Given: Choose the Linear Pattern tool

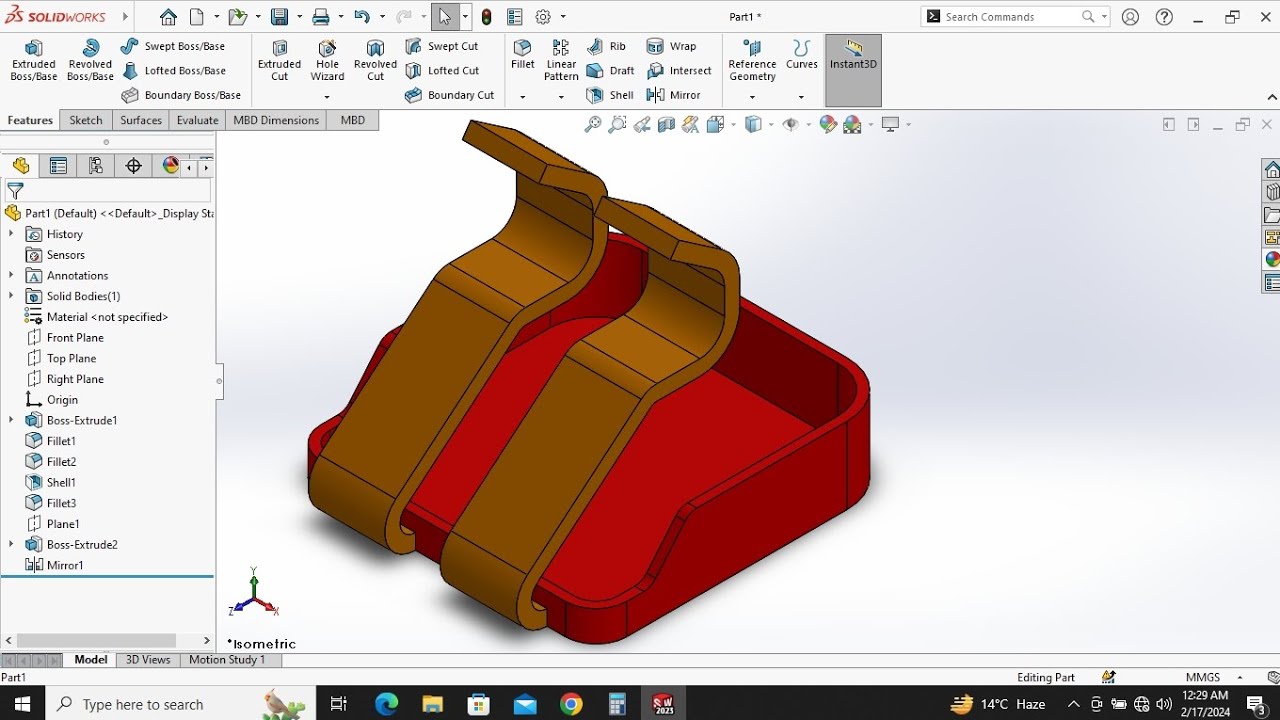Looking at the screenshot, I should [561, 61].
